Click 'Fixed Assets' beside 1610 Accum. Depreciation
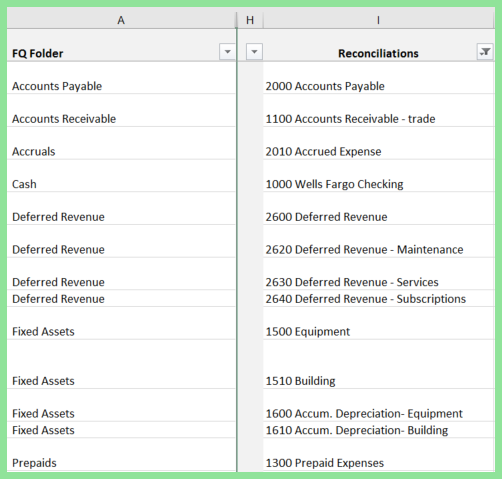Image resolution: width=502 pixels, height=479 pixels. pos(121,430)
